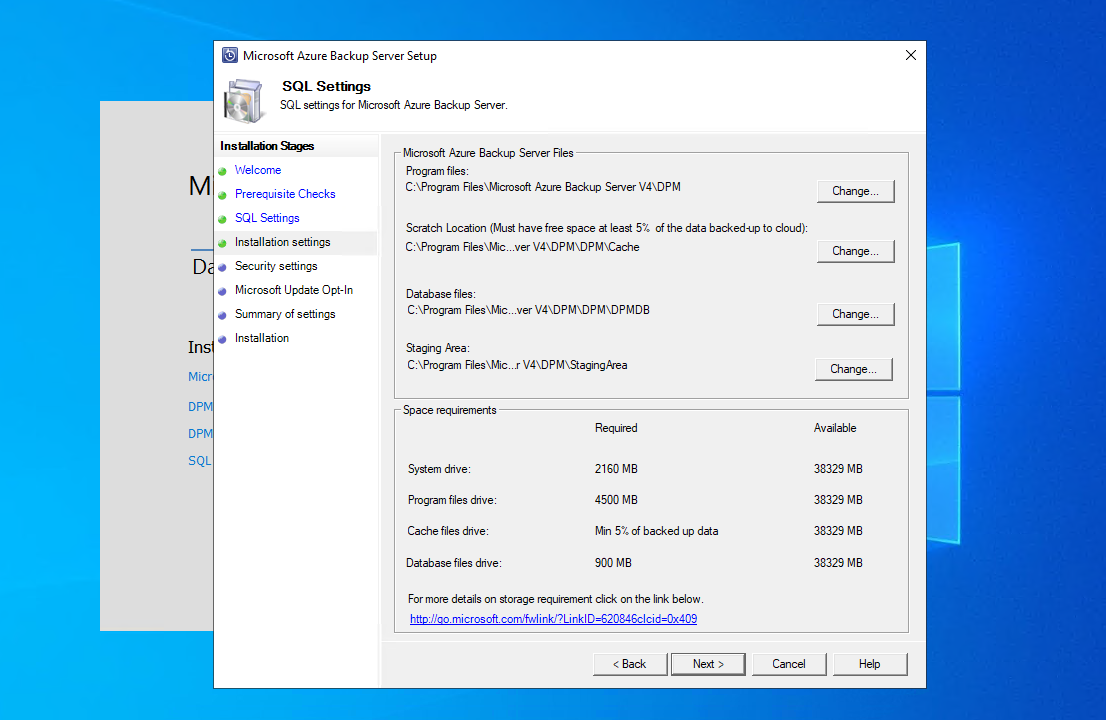Click the green bullet beside Welcome

222,171
